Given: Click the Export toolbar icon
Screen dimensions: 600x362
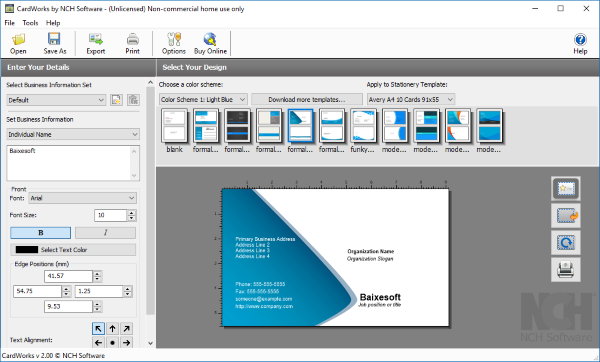Looking at the screenshot, I should coord(96,44).
